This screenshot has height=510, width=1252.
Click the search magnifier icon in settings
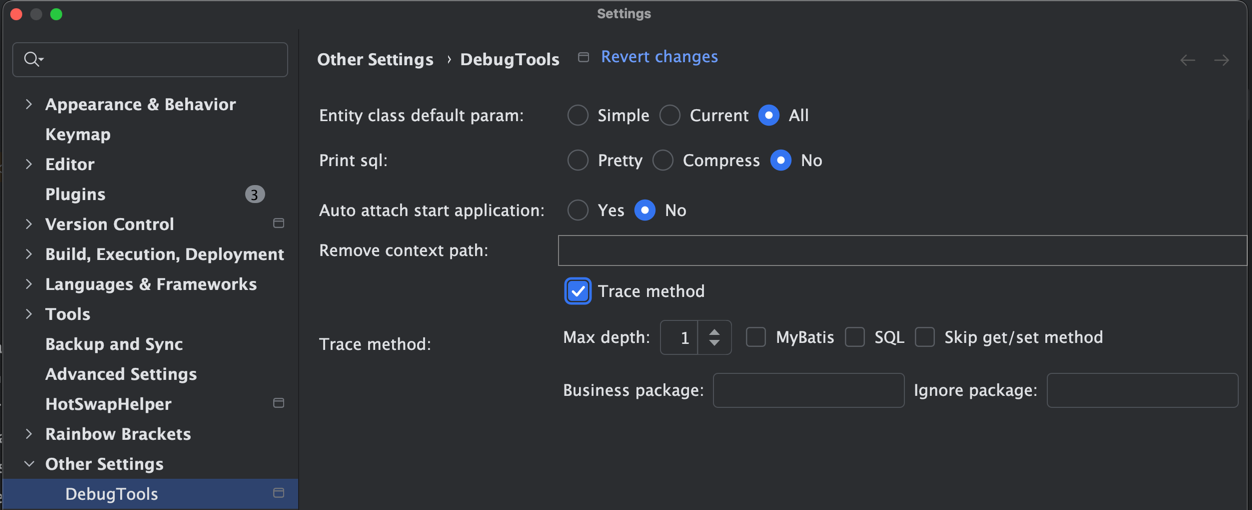[x=31, y=59]
